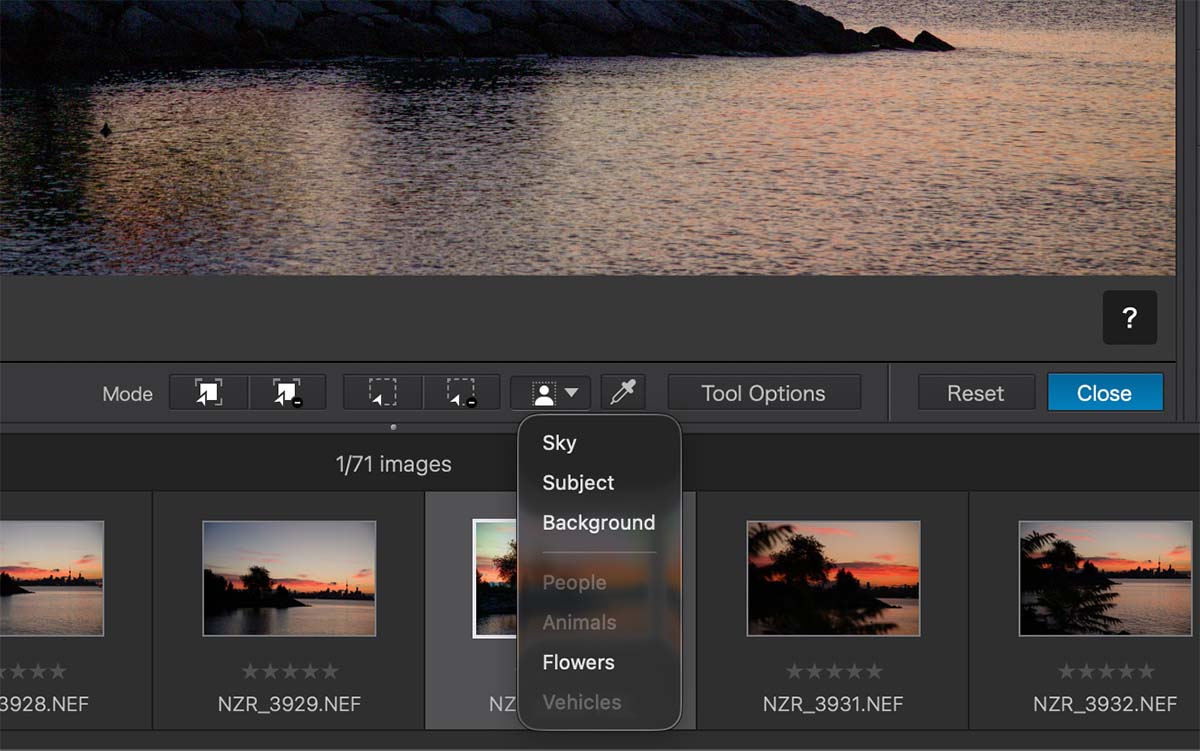This screenshot has width=1200, height=751.
Task: Select the NZR_3931.NEF thumbnail
Action: click(x=833, y=578)
